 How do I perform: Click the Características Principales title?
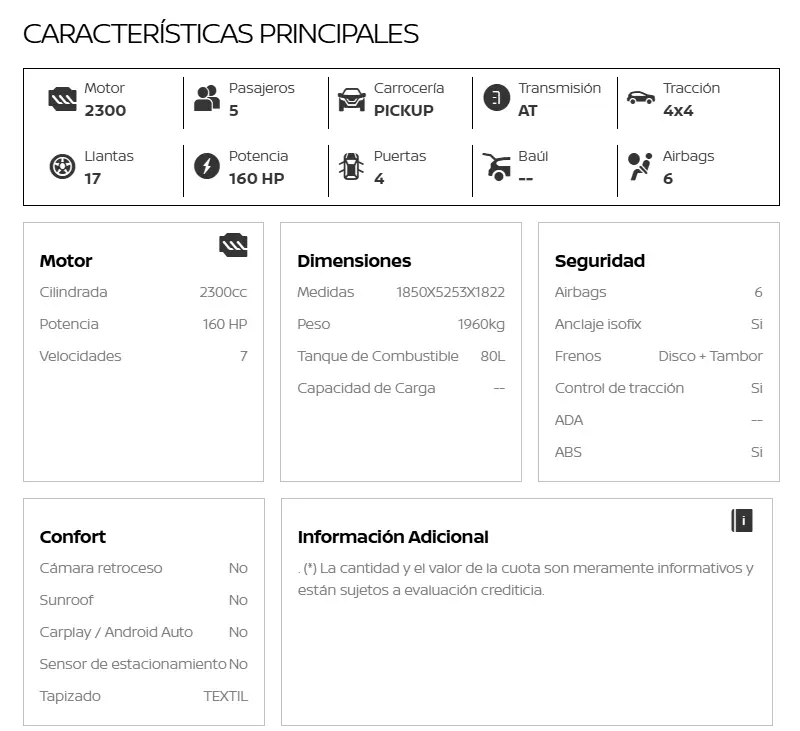coord(221,33)
